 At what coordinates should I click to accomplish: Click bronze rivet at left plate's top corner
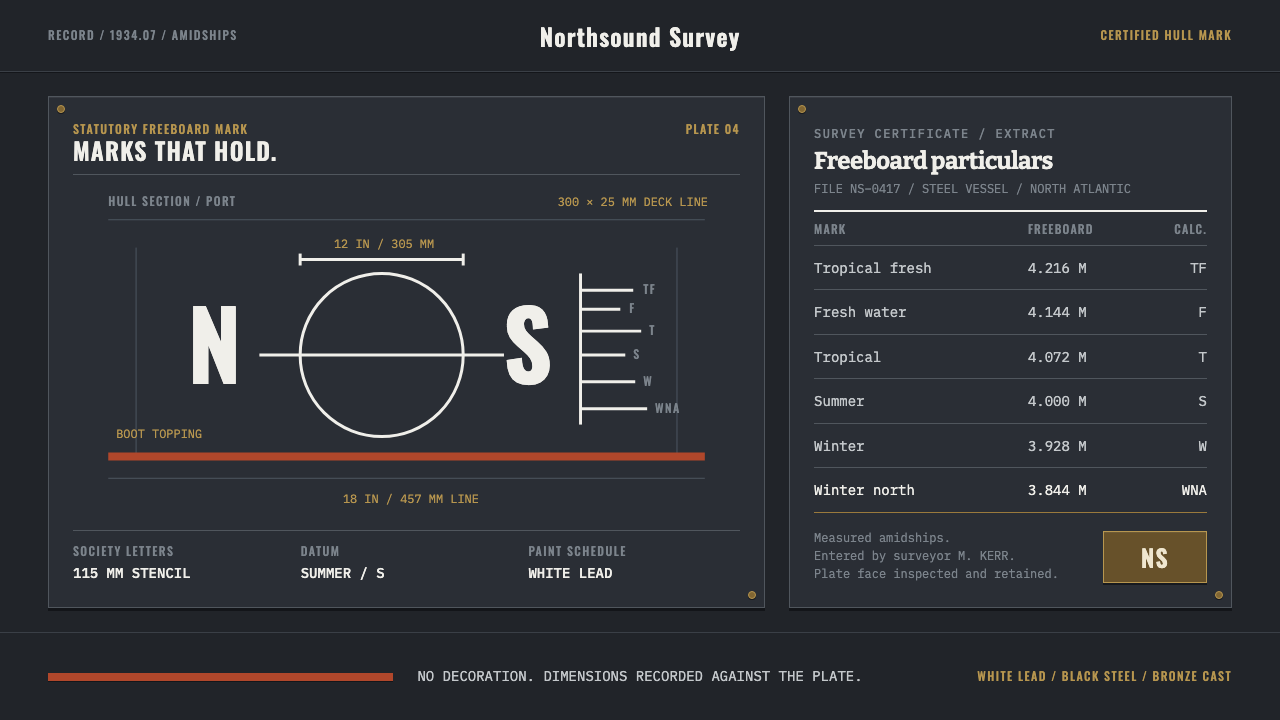(61, 109)
